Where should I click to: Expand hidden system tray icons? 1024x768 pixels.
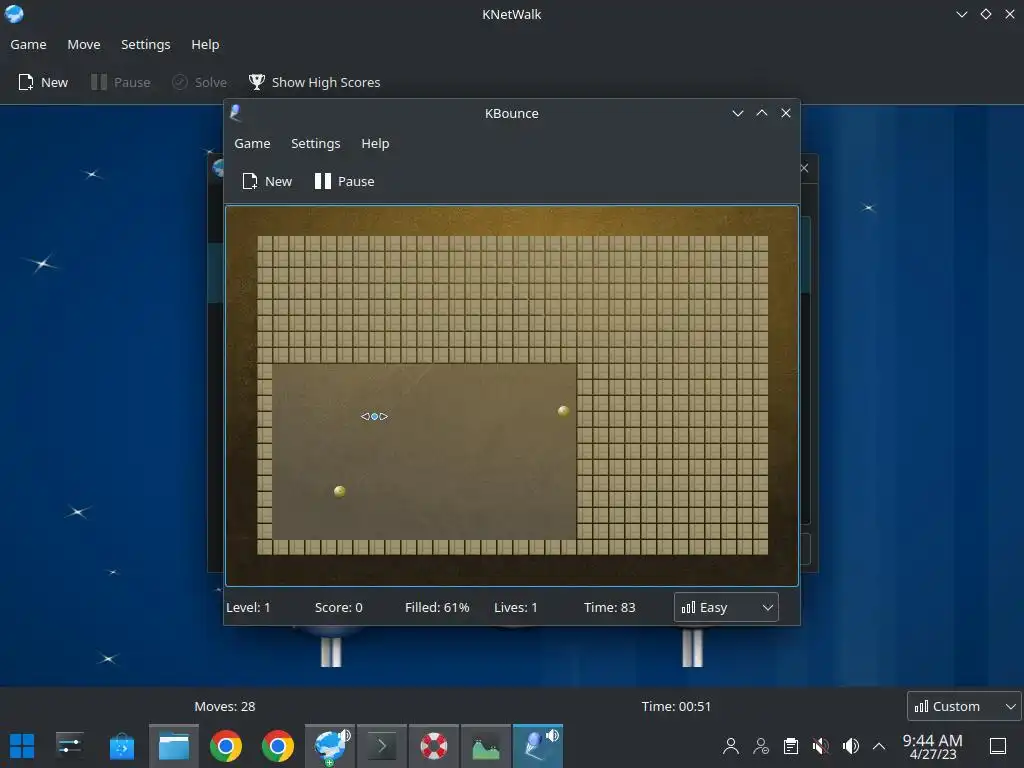[x=879, y=746]
